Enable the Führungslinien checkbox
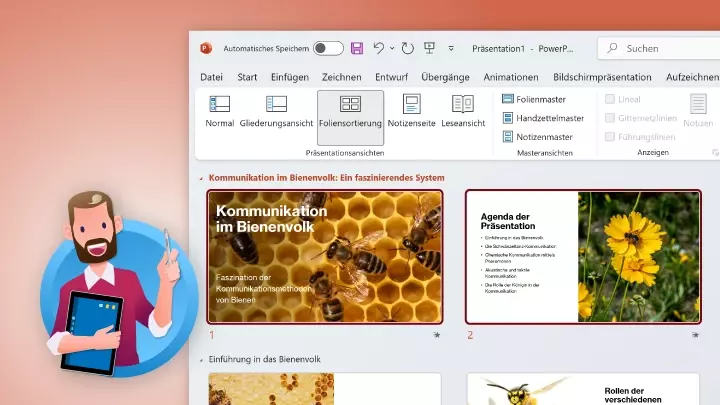 coord(610,137)
